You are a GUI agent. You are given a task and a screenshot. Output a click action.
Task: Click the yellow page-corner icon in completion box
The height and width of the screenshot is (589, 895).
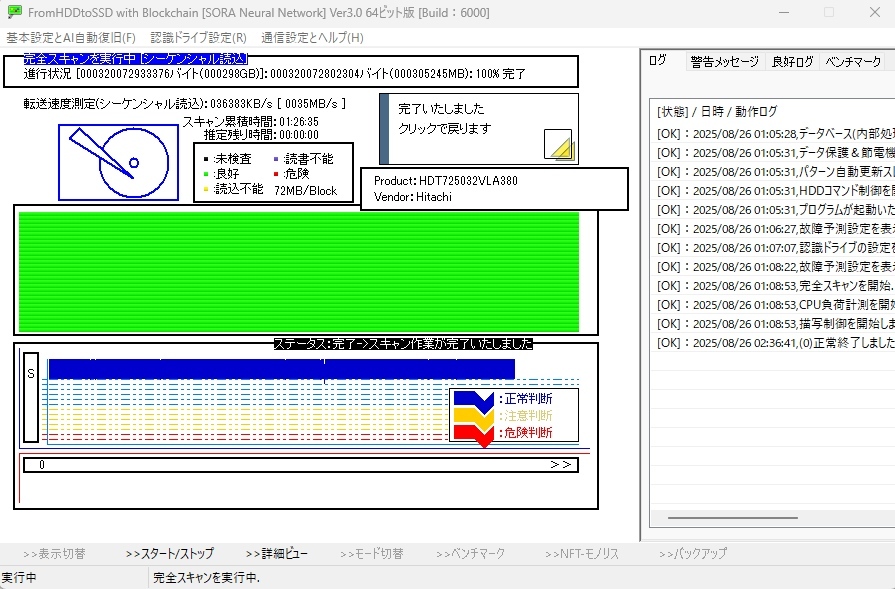pos(558,144)
